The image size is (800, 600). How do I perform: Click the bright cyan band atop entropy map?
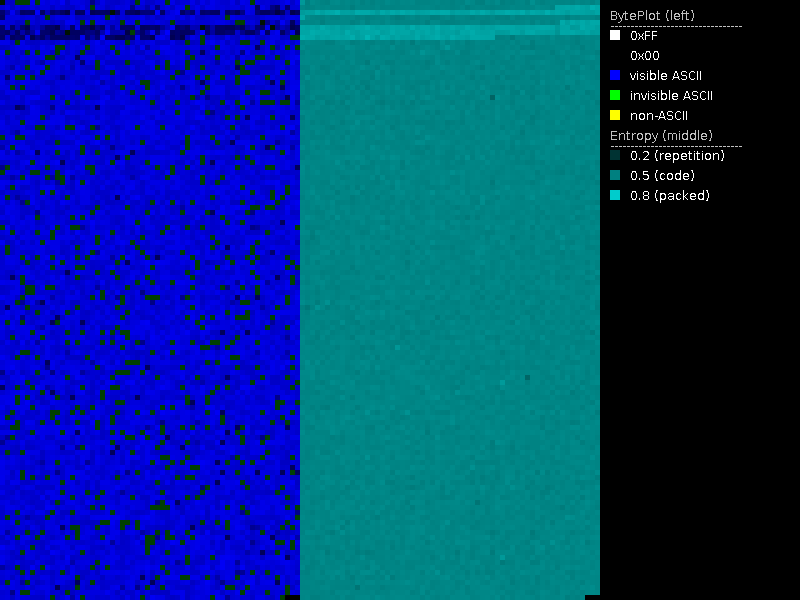pos(400,33)
